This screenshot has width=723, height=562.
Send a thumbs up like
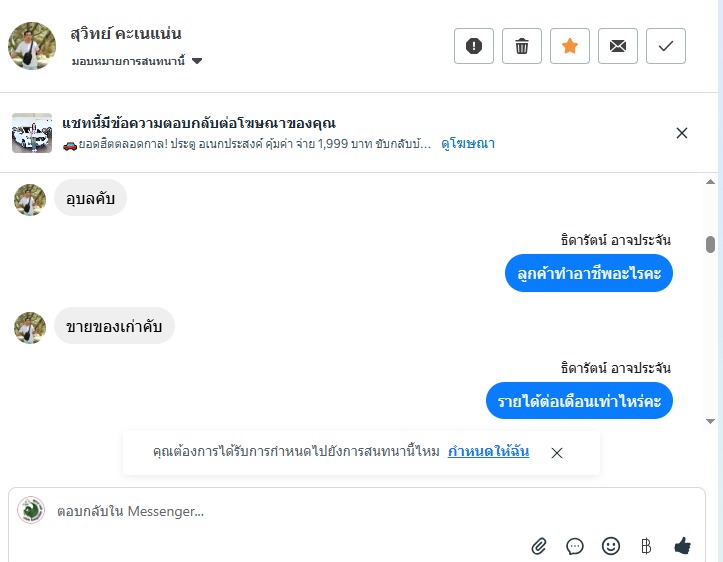683,546
